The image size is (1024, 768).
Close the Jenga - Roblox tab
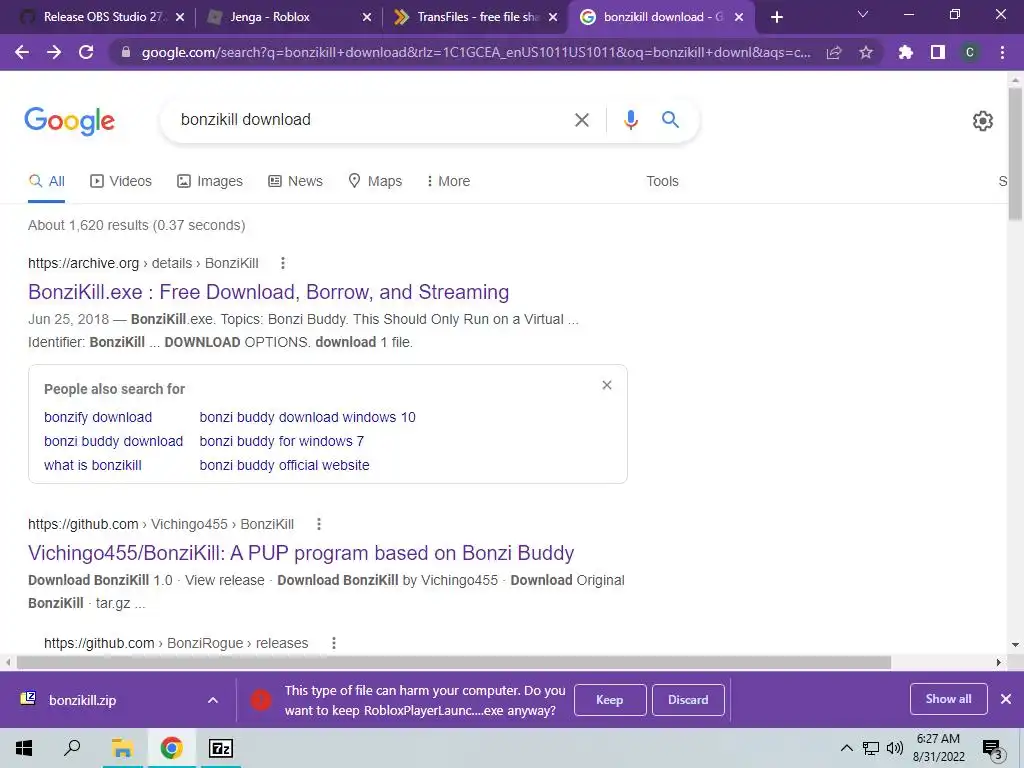367,17
